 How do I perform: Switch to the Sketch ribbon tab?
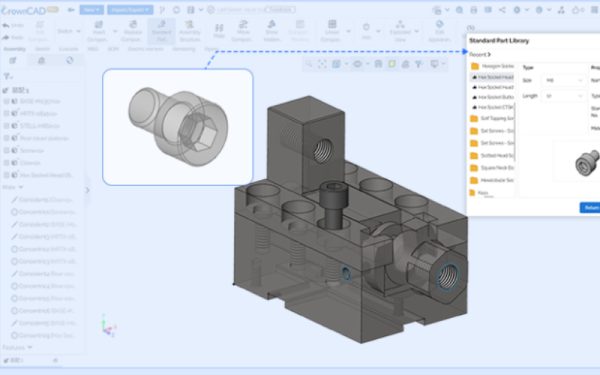(x=42, y=49)
